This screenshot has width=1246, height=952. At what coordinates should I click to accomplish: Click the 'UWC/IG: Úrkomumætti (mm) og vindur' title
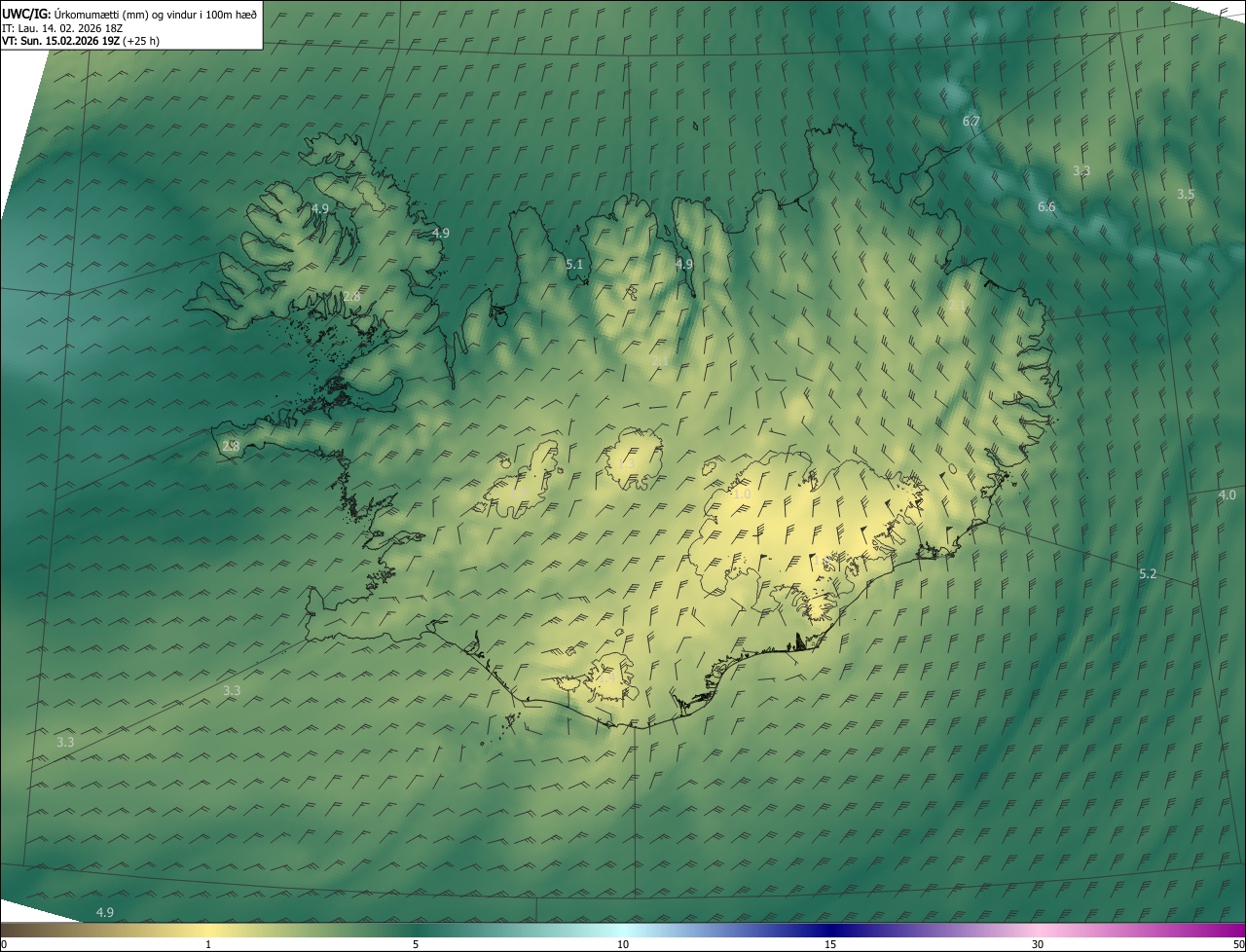coord(129,14)
